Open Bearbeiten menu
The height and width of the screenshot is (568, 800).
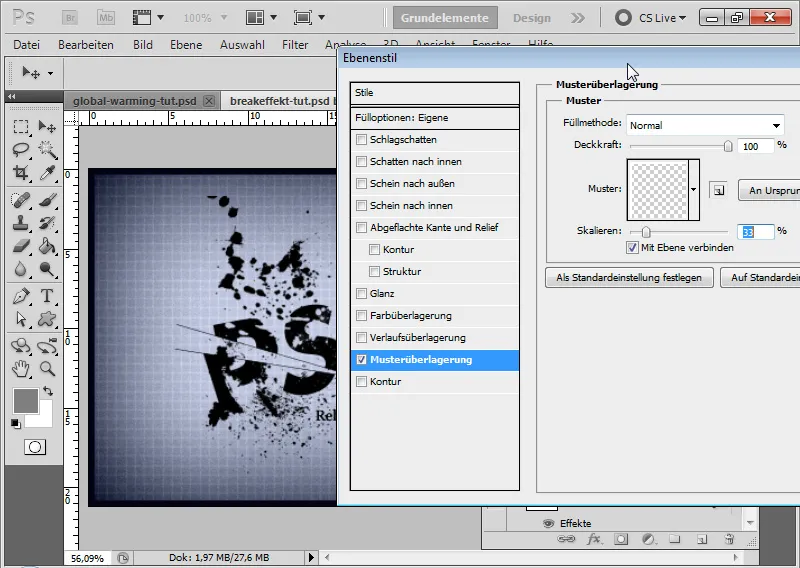86,45
